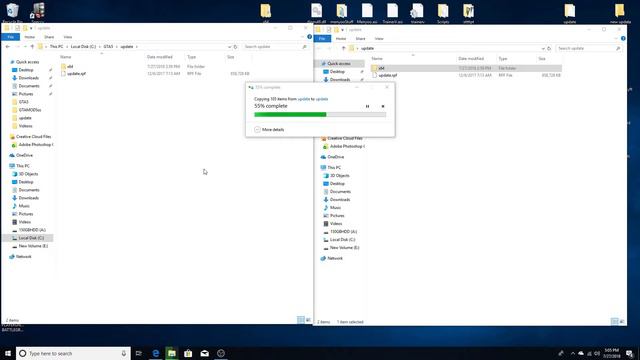Switch right window to Large icons view
Image resolution: width=640 pixels, height=360 pixels.
pyautogui.click(x=622, y=322)
